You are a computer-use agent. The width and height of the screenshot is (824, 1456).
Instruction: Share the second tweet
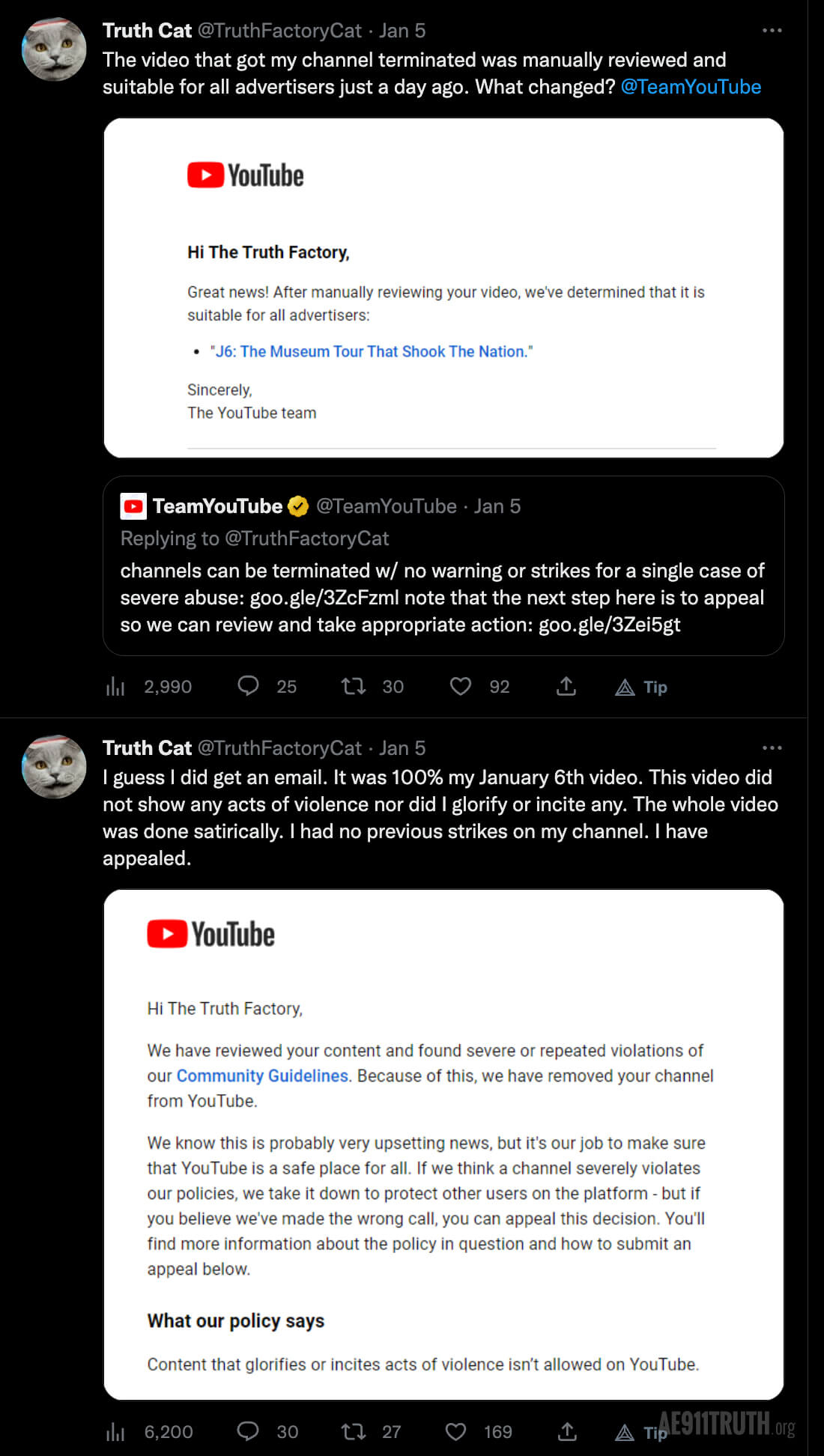pos(567,1431)
